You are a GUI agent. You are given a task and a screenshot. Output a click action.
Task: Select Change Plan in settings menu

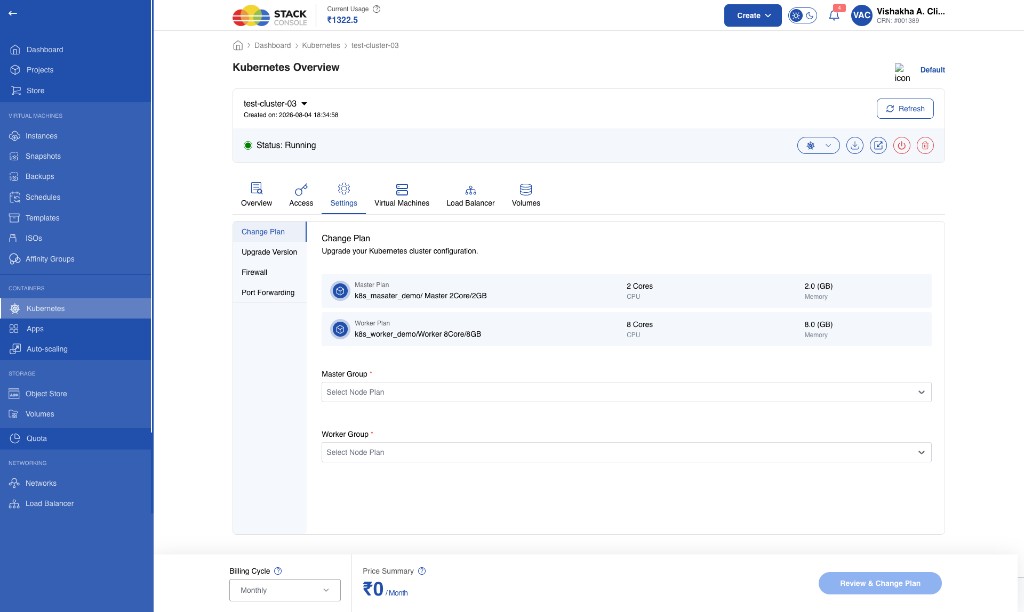click(270, 232)
